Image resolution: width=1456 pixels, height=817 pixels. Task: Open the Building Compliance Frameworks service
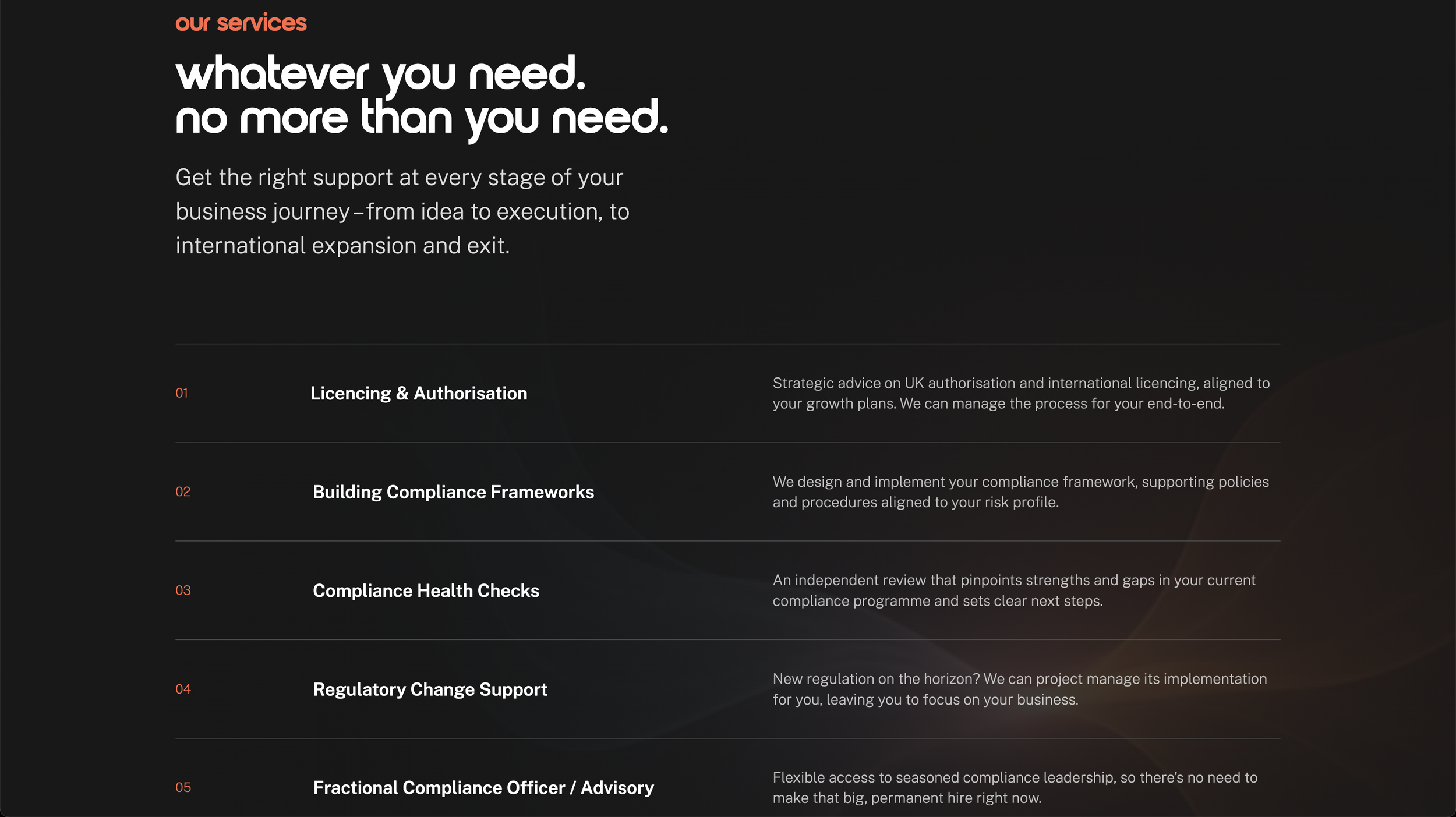[453, 492]
